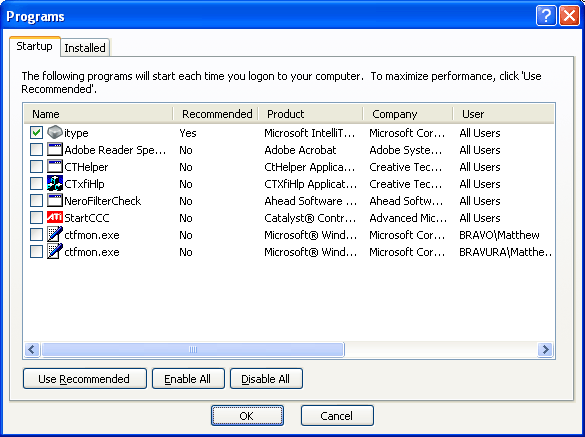Click the 'Catalyst® Contr...' product cell
The width and height of the screenshot is (585, 437).
click(x=310, y=218)
